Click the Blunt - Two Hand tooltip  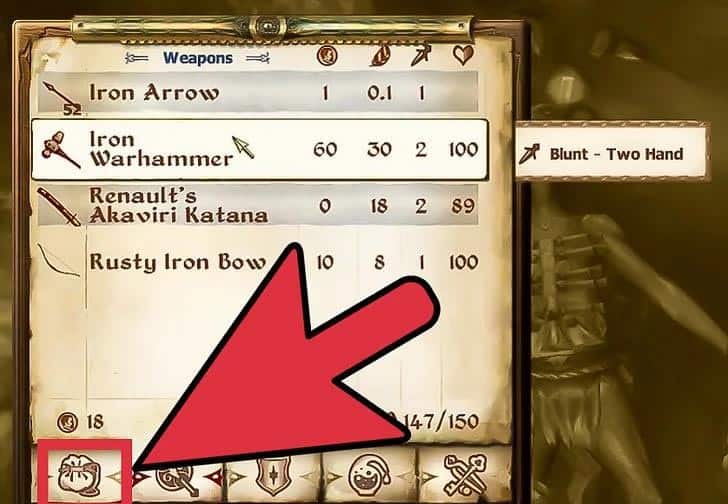point(612,152)
